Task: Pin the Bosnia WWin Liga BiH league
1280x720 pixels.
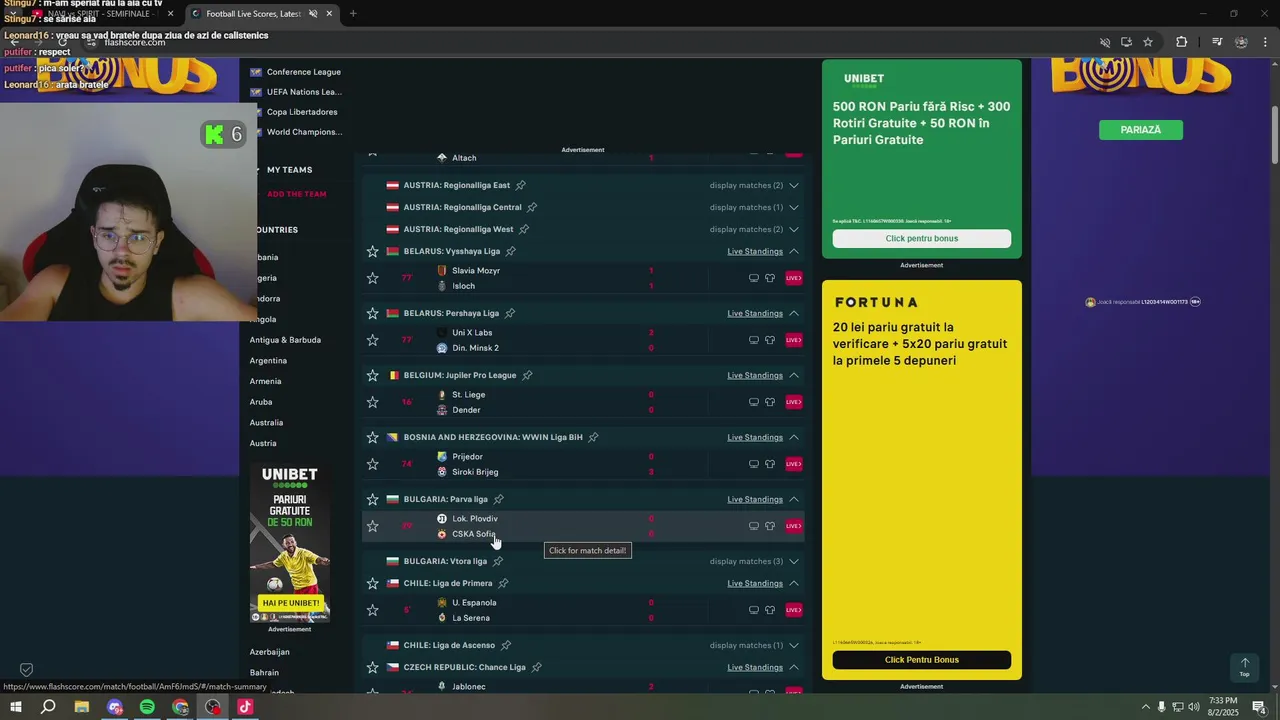Action: pos(593,437)
